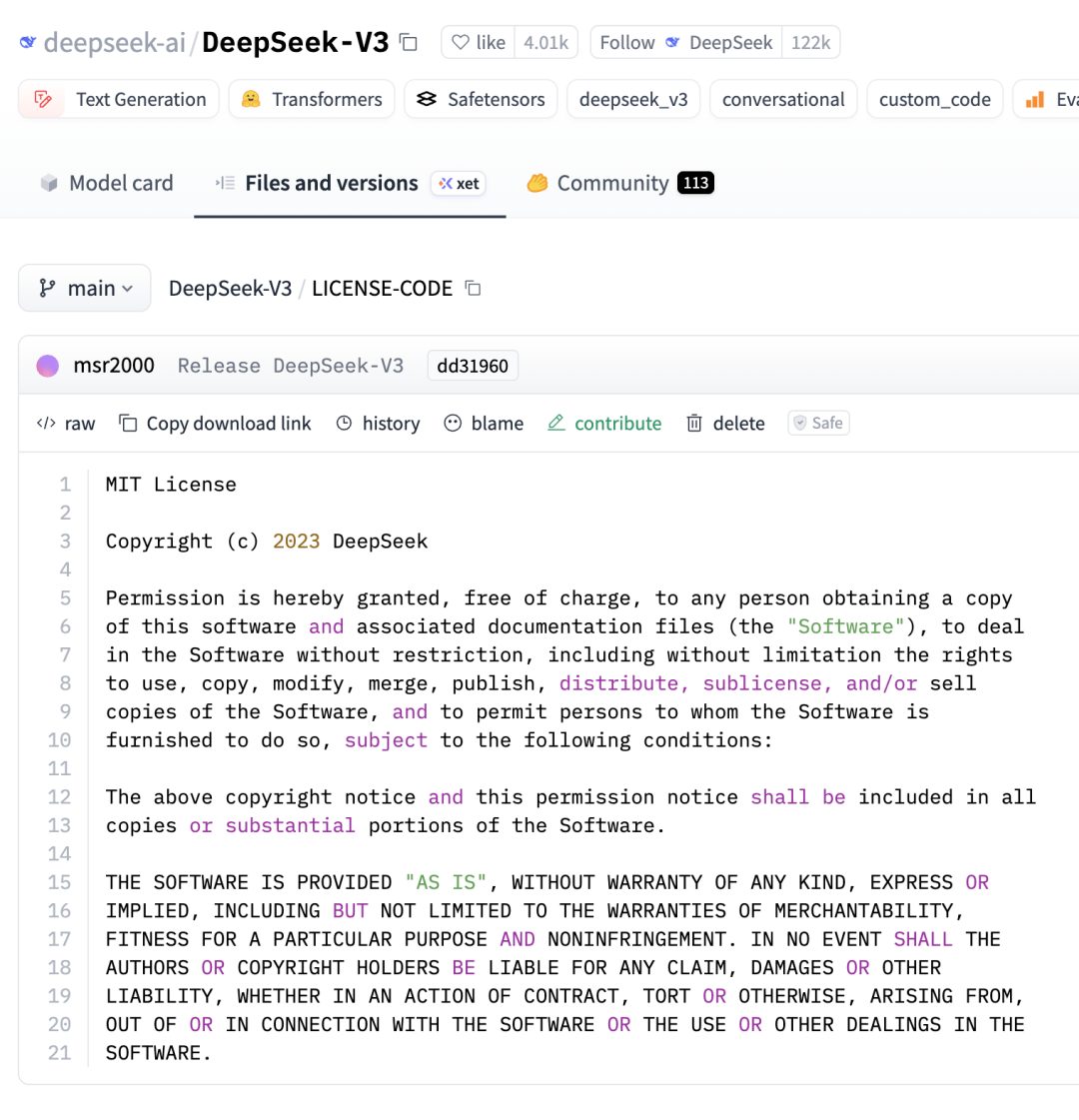Click the copyright year 2023
The height and width of the screenshot is (1120, 1079).
click(297, 542)
